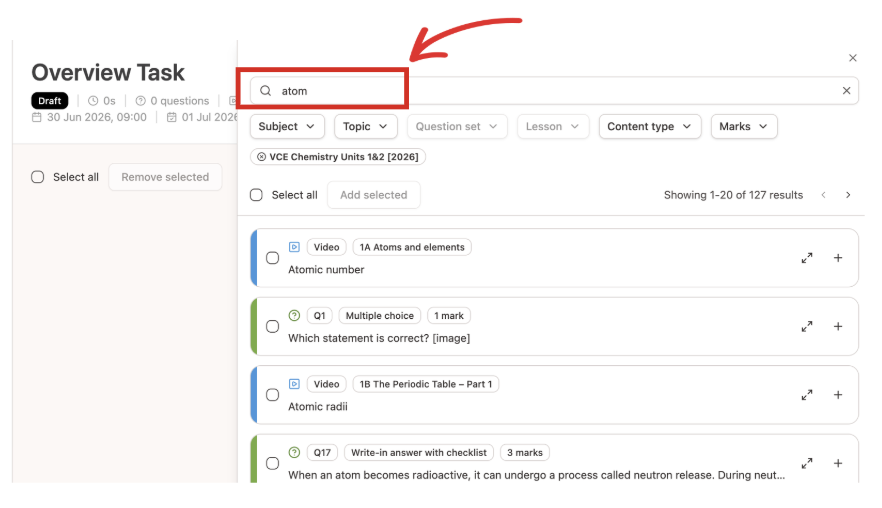Click into the 'atom' search field
The image size is (882, 508).
(x=554, y=91)
